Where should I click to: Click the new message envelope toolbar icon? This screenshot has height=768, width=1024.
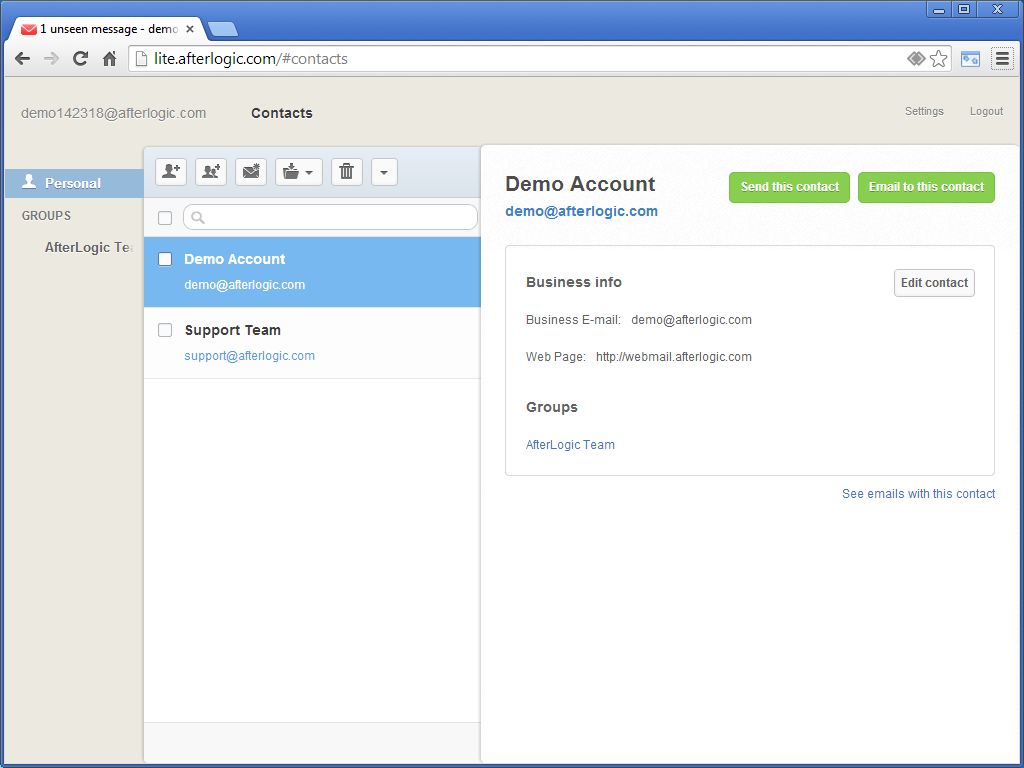click(251, 172)
